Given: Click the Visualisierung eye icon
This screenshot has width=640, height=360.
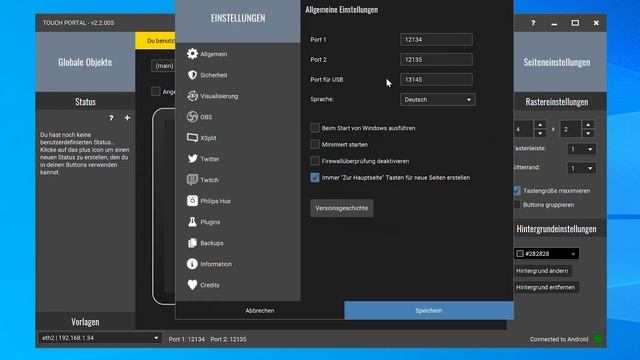Looking at the screenshot, I should click(192, 96).
